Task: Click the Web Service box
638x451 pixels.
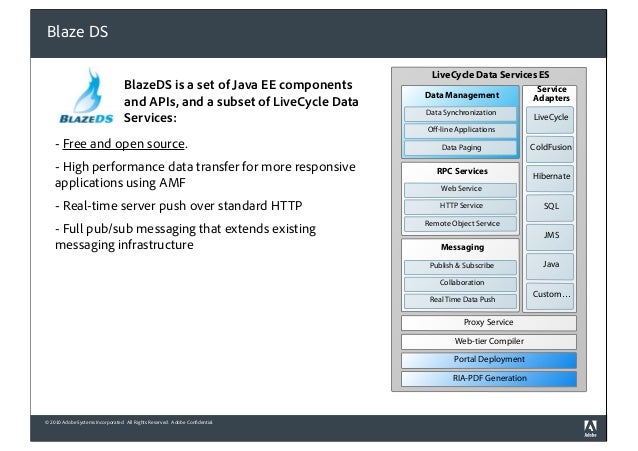Action: pyautogui.click(x=461, y=189)
